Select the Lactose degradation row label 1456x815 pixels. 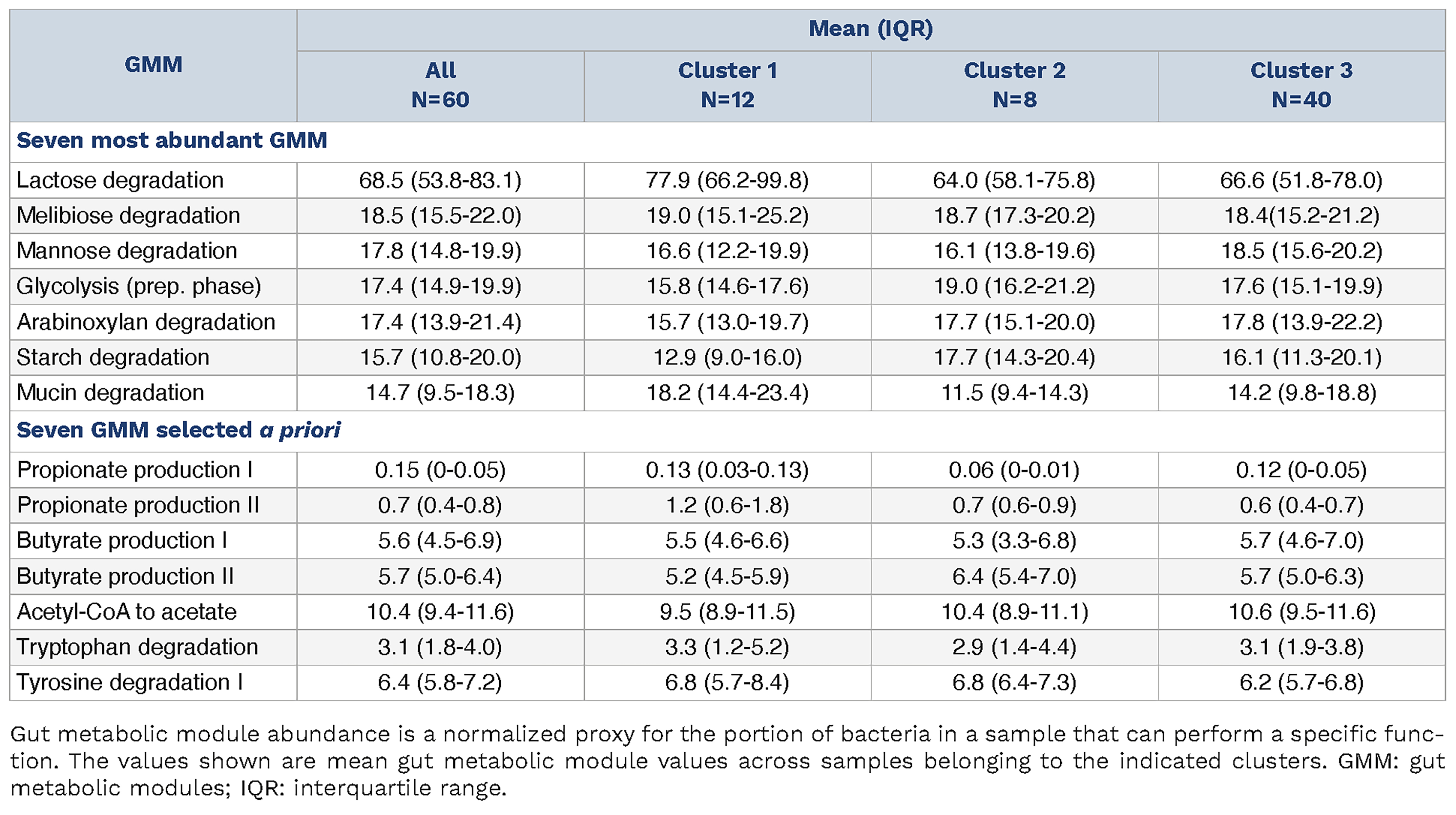click(120, 180)
